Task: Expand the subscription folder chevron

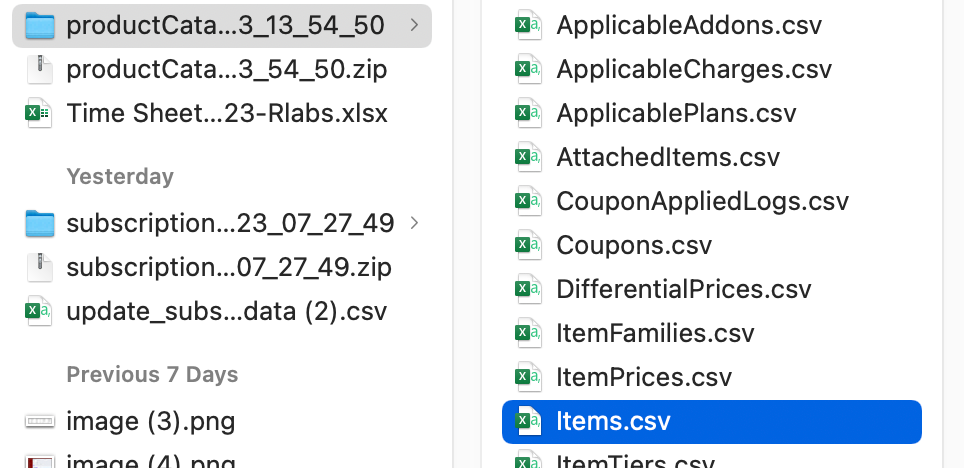Action: point(414,223)
